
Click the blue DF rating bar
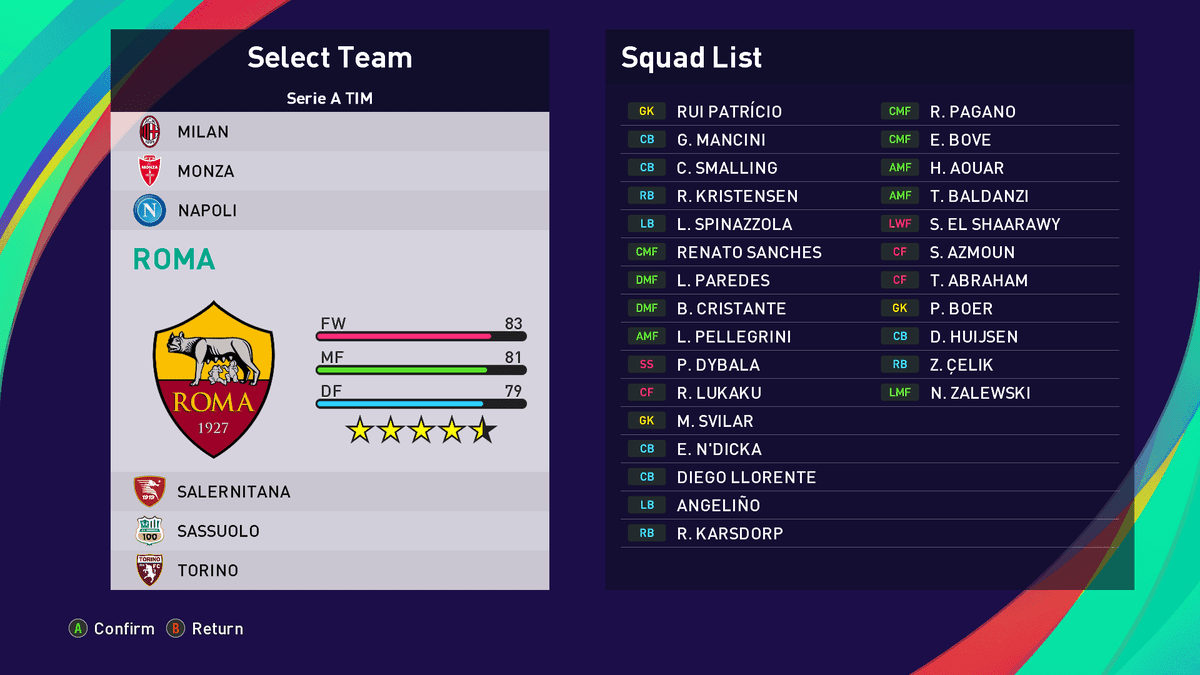420,404
